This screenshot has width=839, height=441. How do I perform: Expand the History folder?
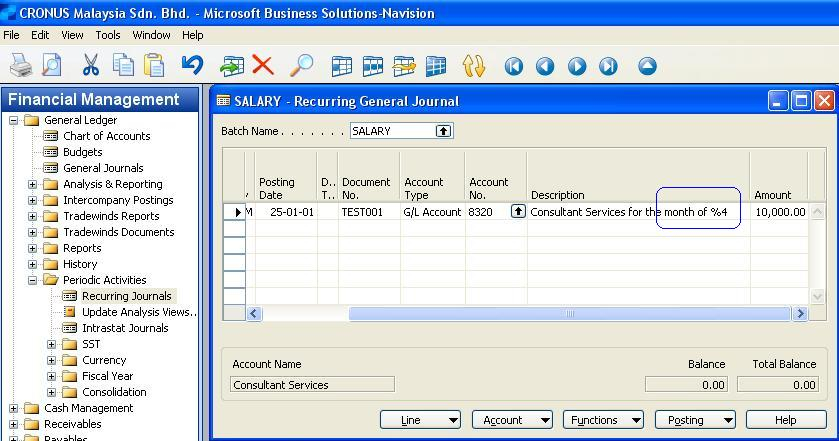[x=33, y=264]
